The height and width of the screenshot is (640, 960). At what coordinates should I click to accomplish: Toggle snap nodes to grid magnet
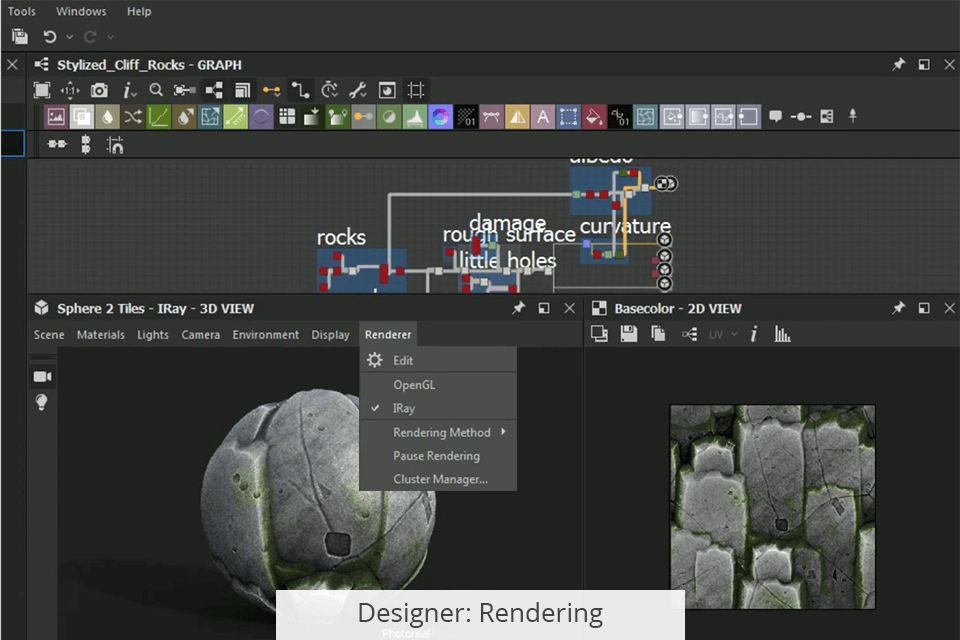coord(114,145)
